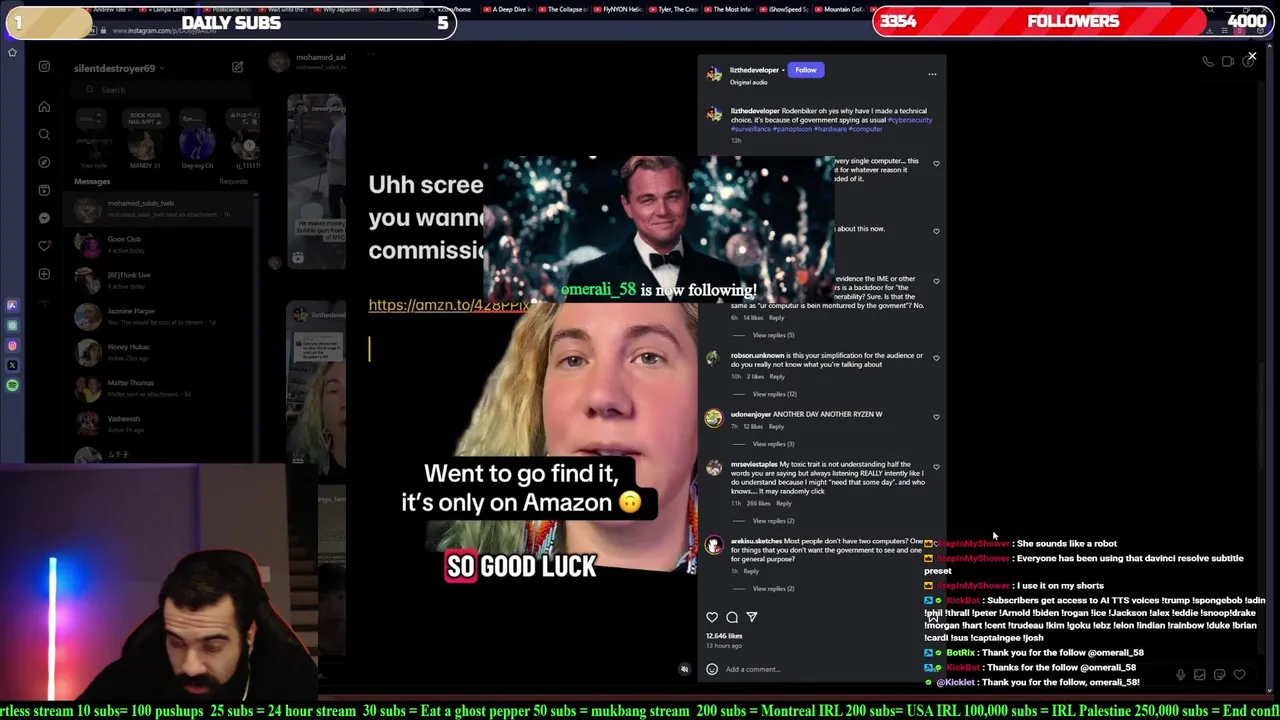This screenshot has width=1280, height=720.
Task: View the '12,646 likes' list
Action: point(724,636)
